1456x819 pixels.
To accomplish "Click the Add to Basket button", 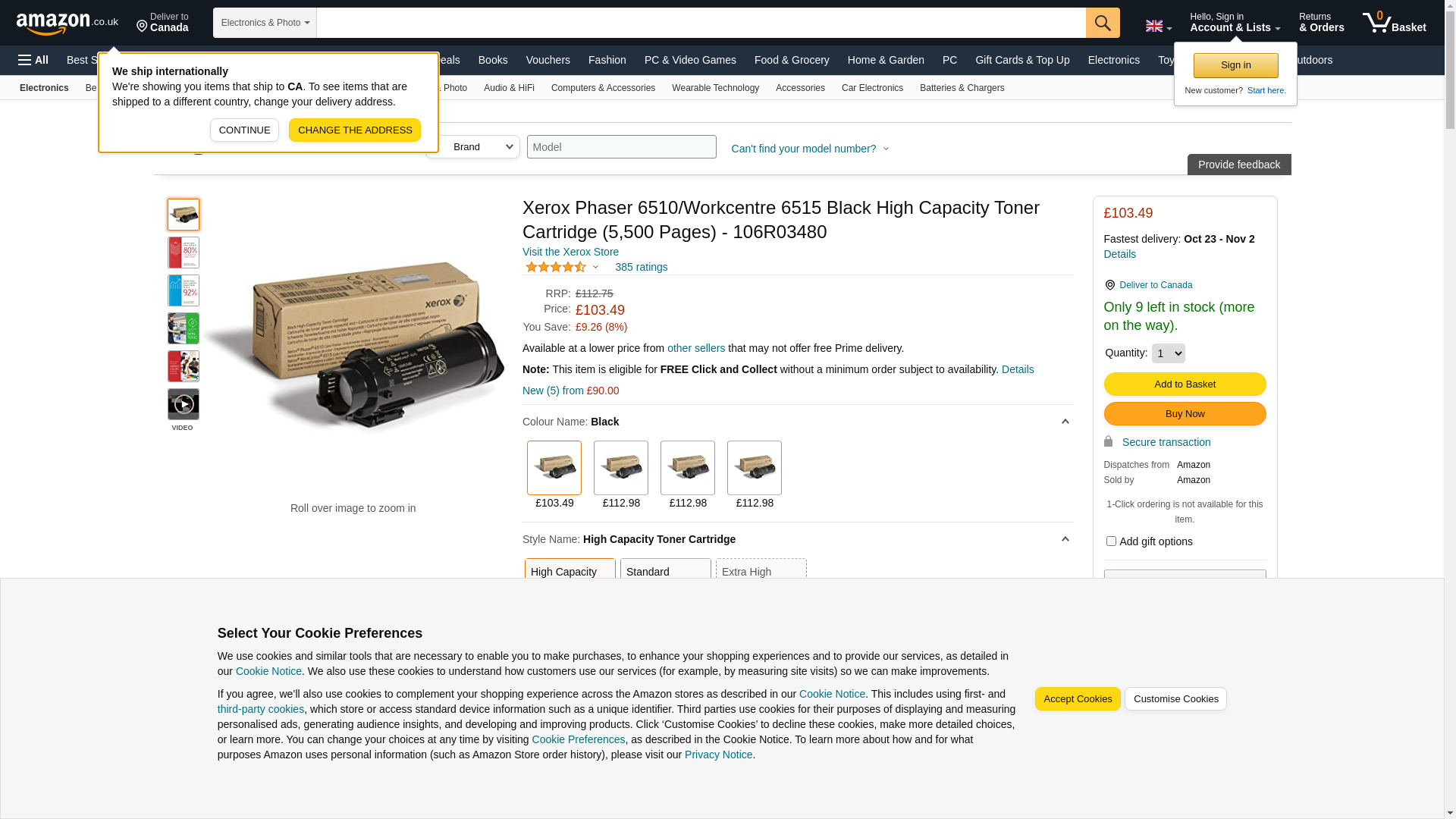I will pyautogui.click(x=1185, y=384).
